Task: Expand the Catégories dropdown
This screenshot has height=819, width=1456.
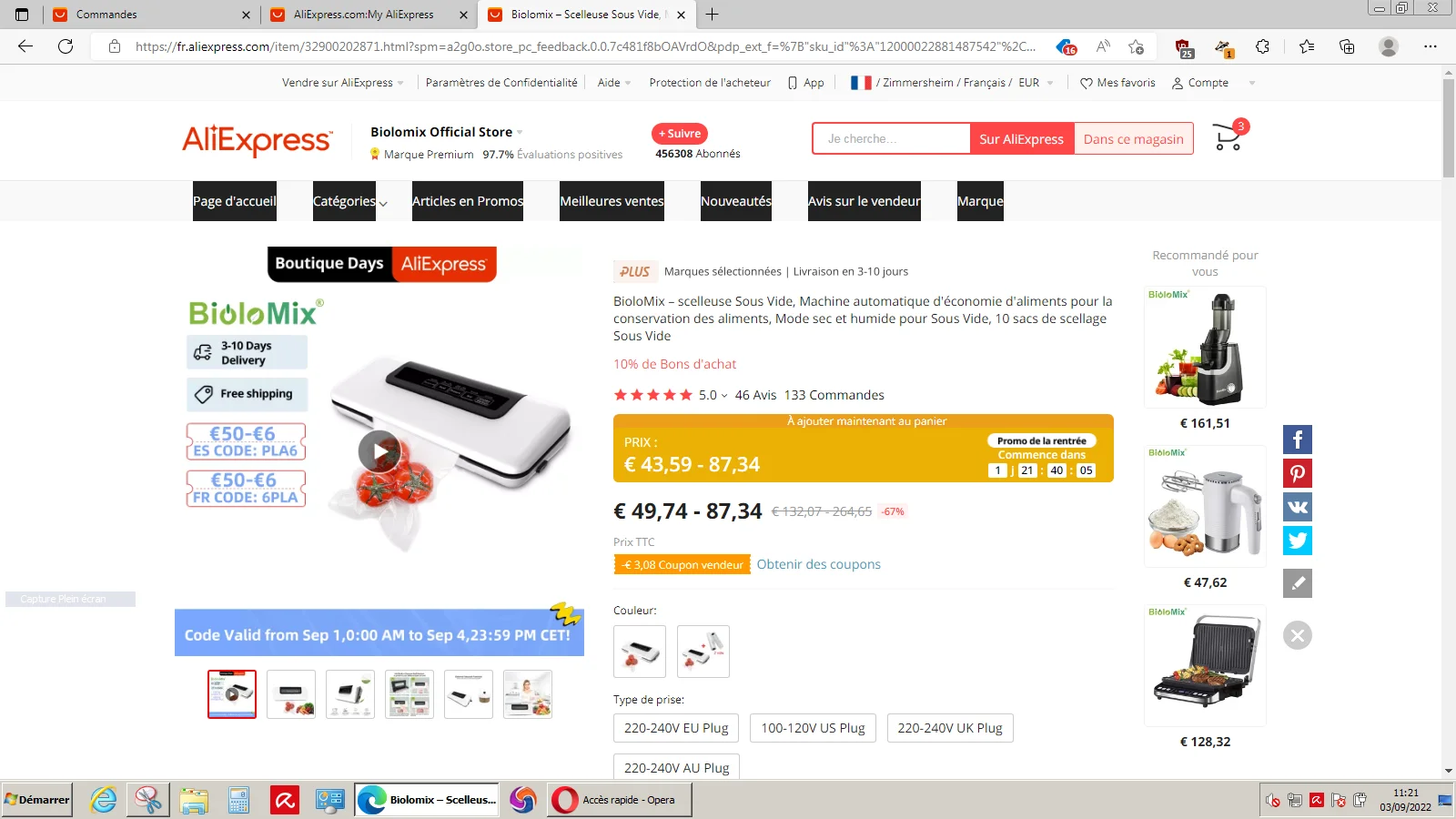Action: coord(350,201)
